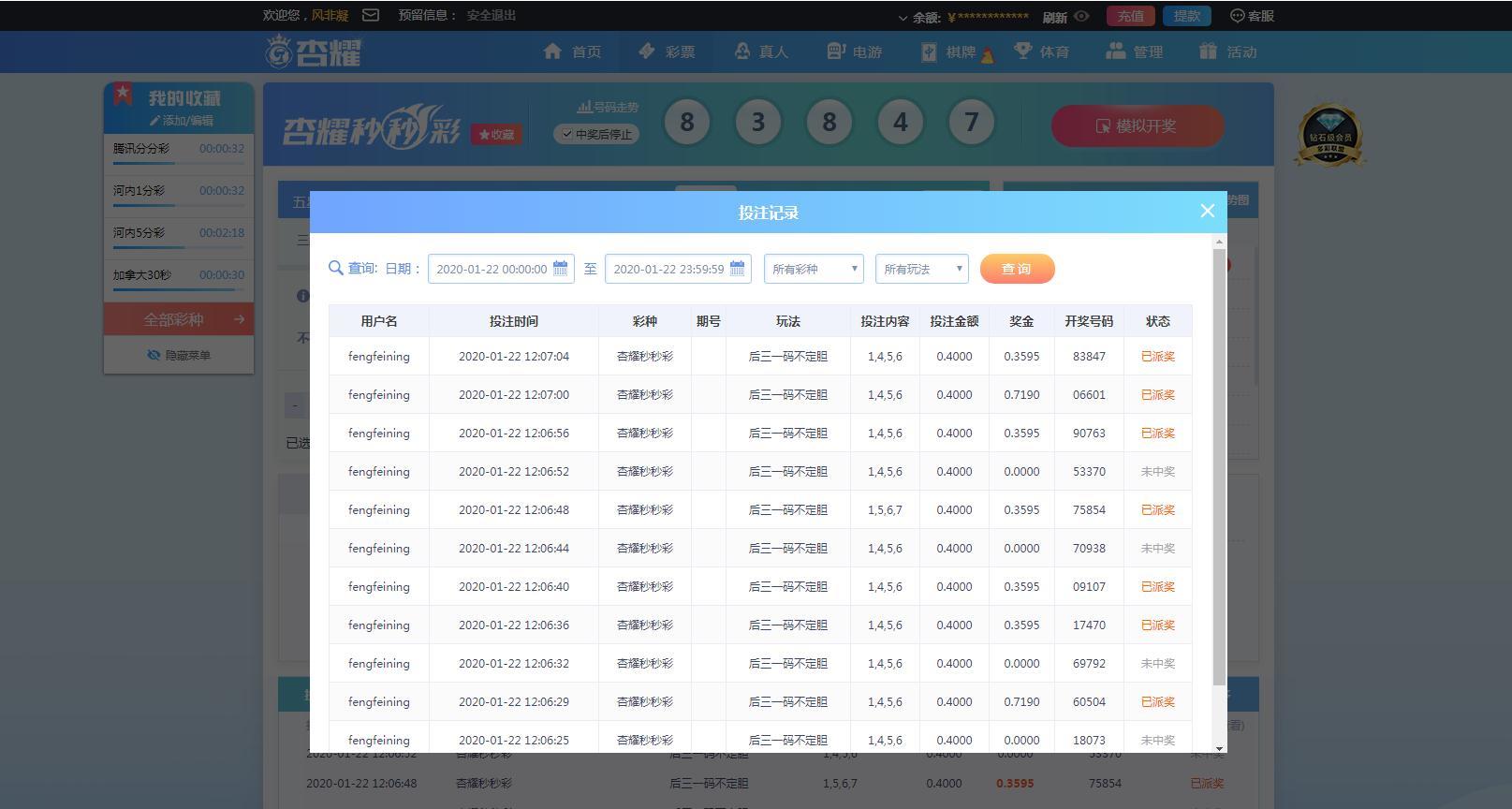Open the mail envelope icon in top bar
Image resolution: width=1512 pixels, height=809 pixels.
(371, 15)
